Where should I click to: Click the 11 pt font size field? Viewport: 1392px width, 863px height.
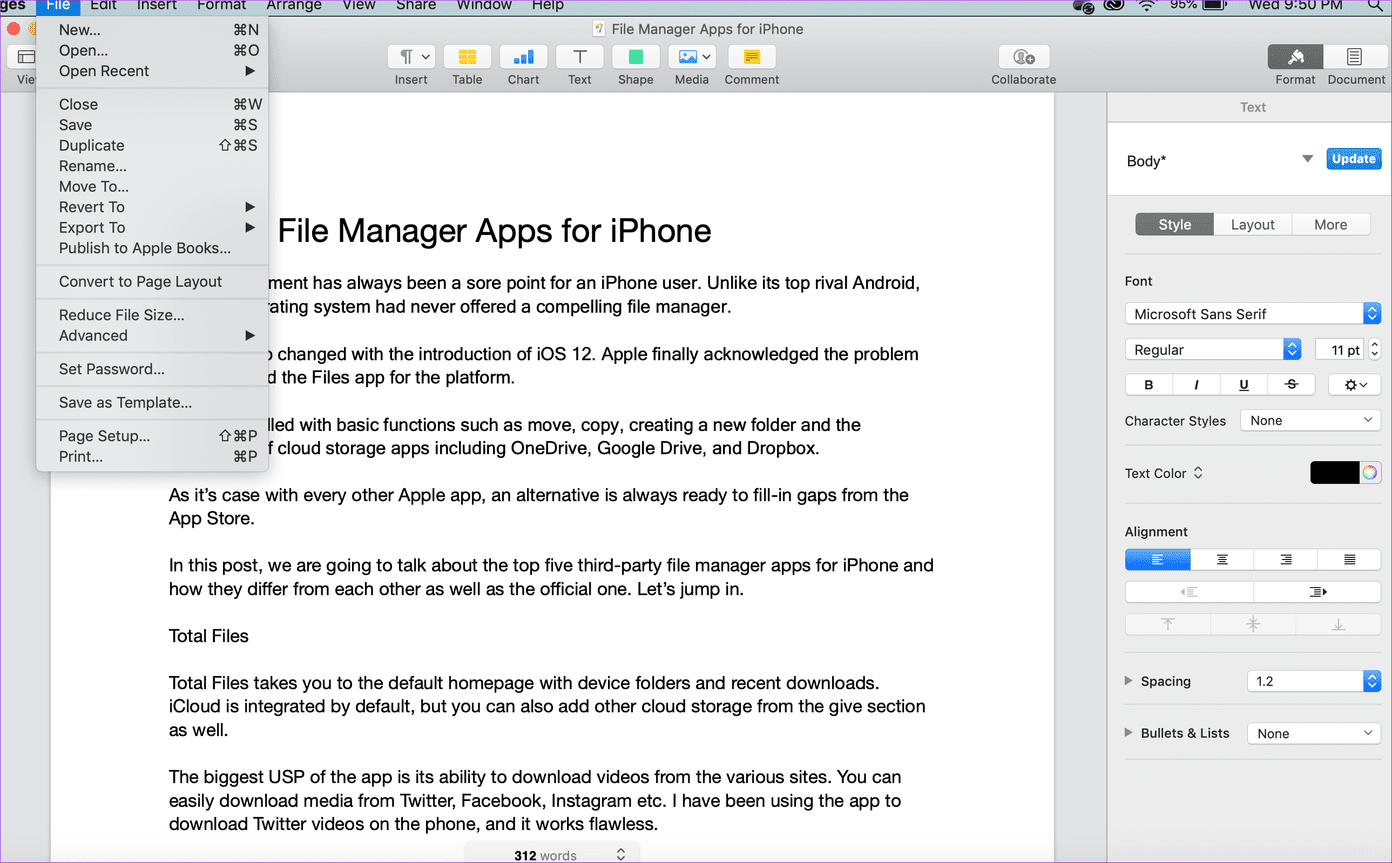click(1340, 350)
